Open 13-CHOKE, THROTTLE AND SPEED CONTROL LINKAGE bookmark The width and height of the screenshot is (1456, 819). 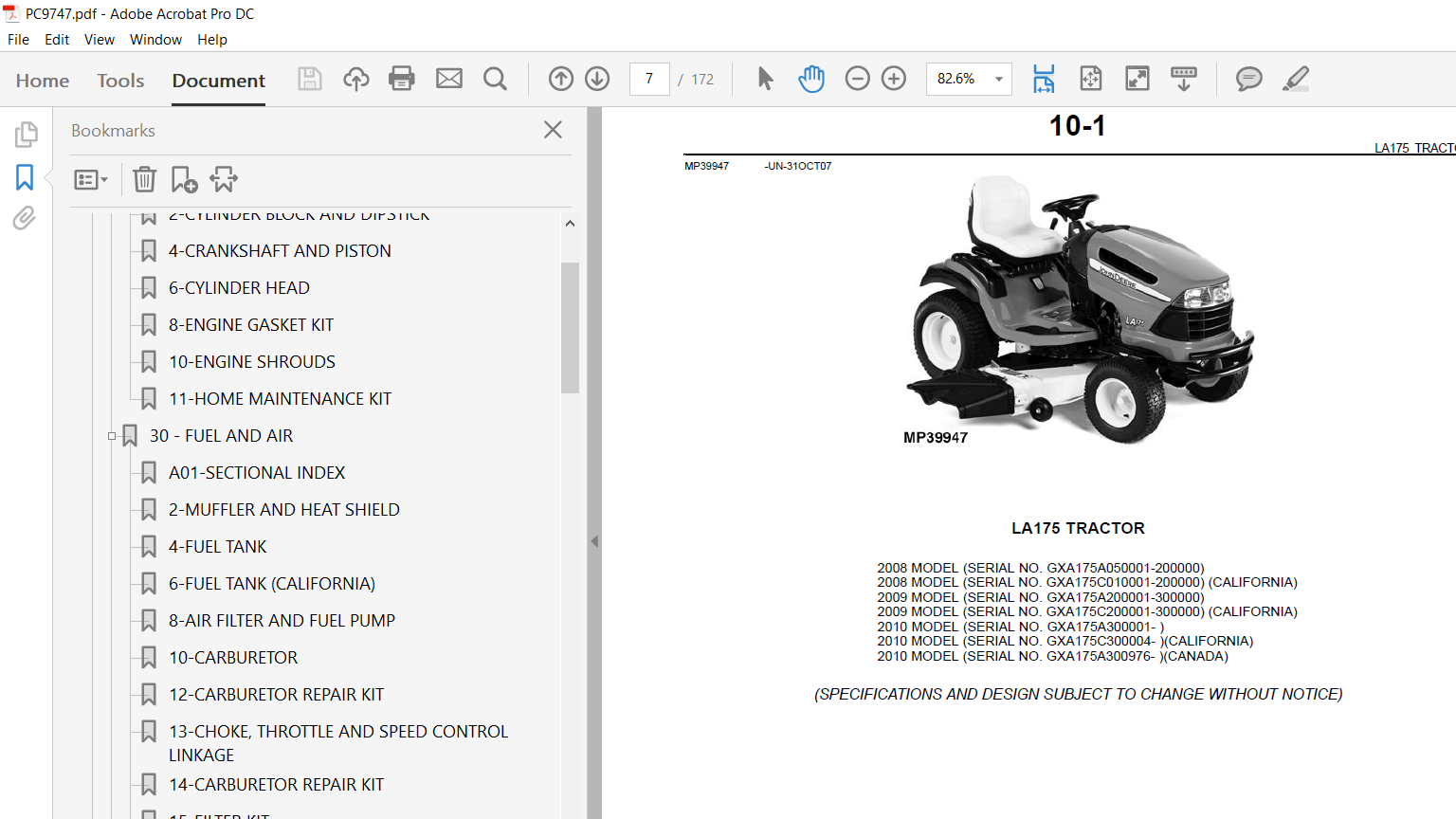click(x=338, y=743)
